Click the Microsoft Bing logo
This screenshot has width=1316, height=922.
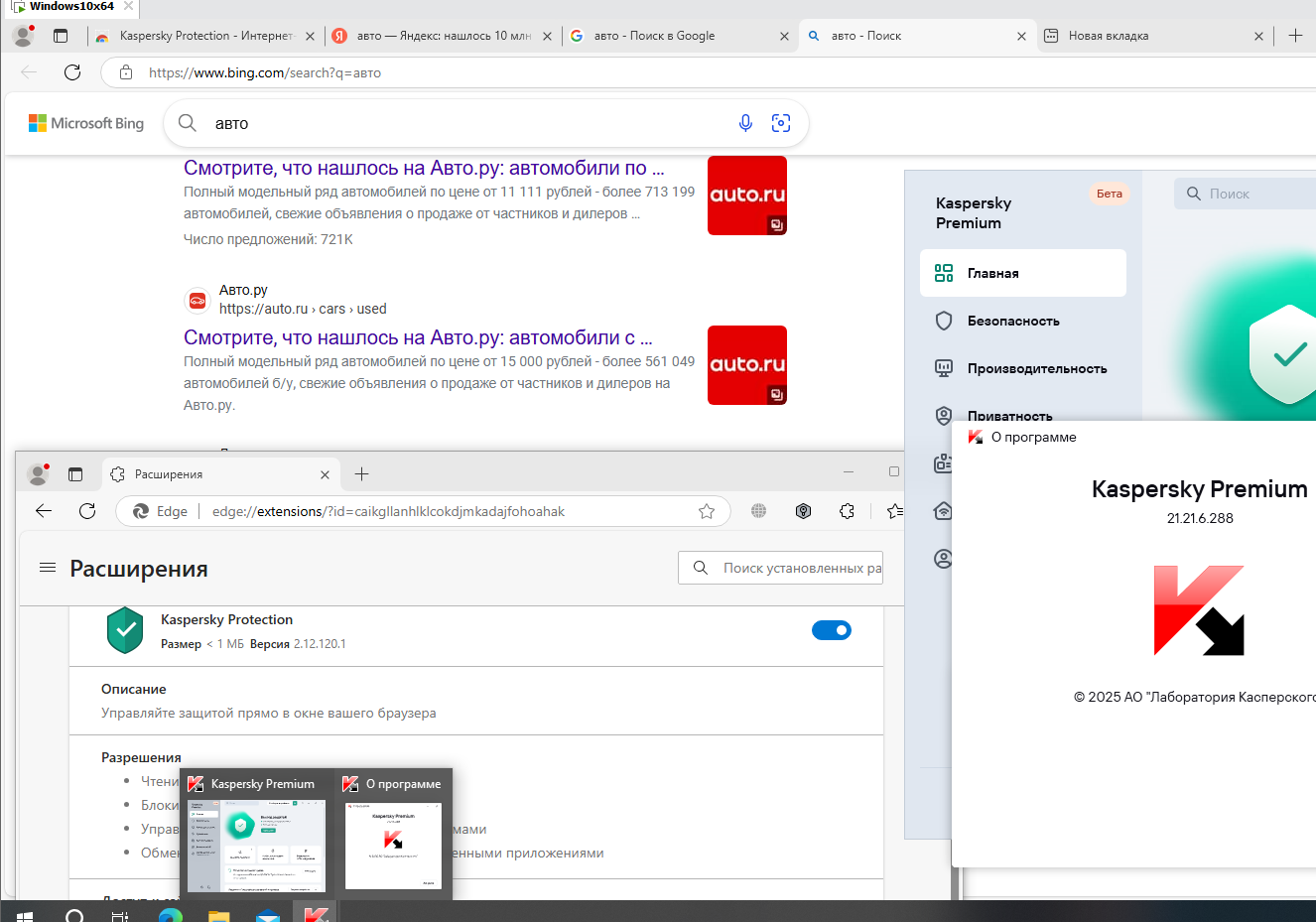(x=86, y=123)
